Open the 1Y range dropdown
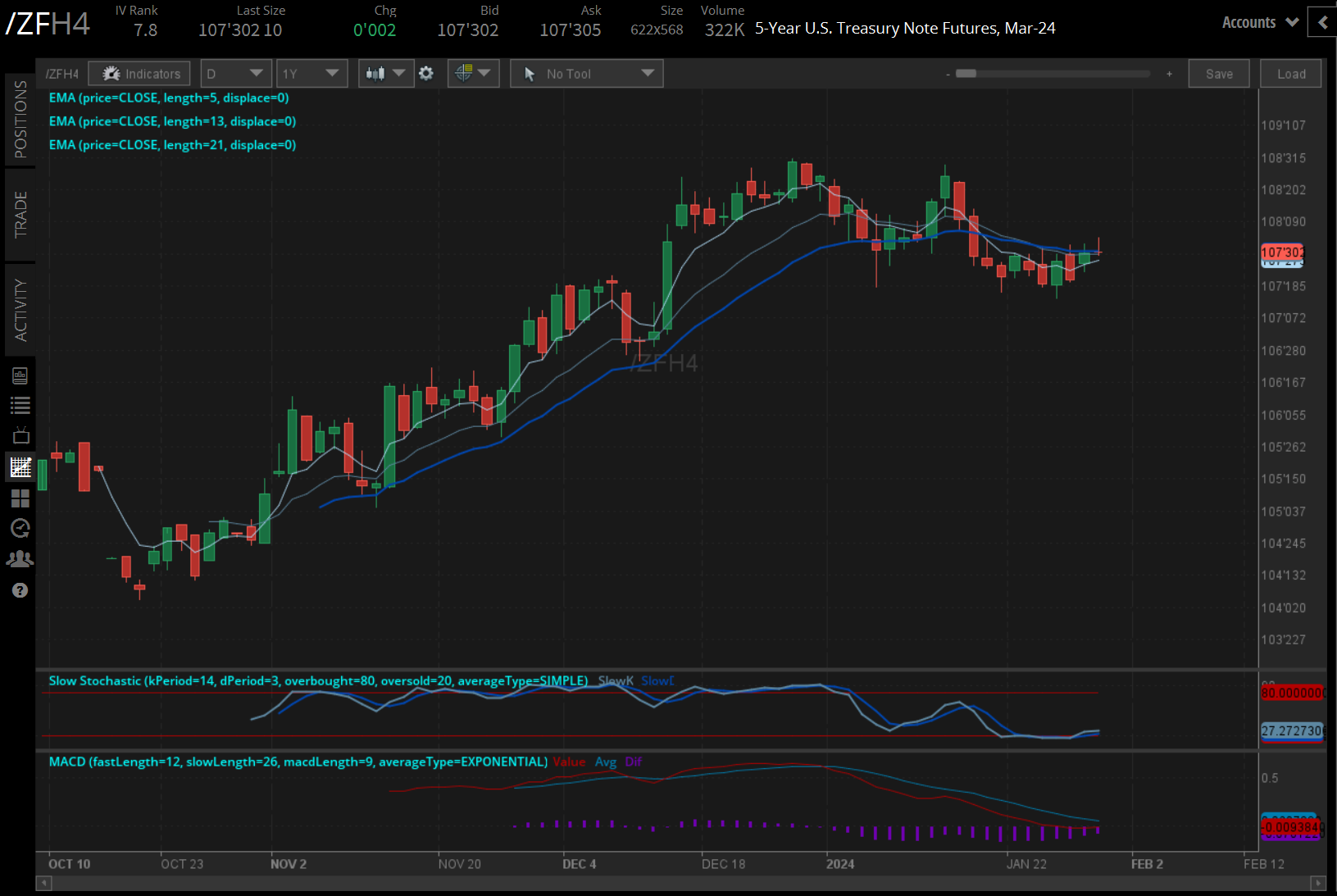This screenshot has height=896, width=1337. [312, 74]
